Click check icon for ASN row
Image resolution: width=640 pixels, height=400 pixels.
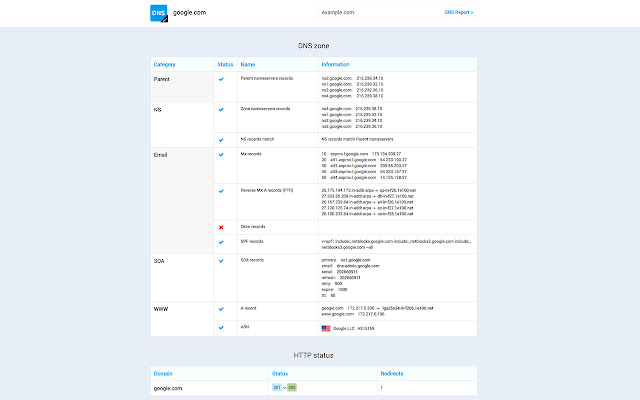click(221, 327)
